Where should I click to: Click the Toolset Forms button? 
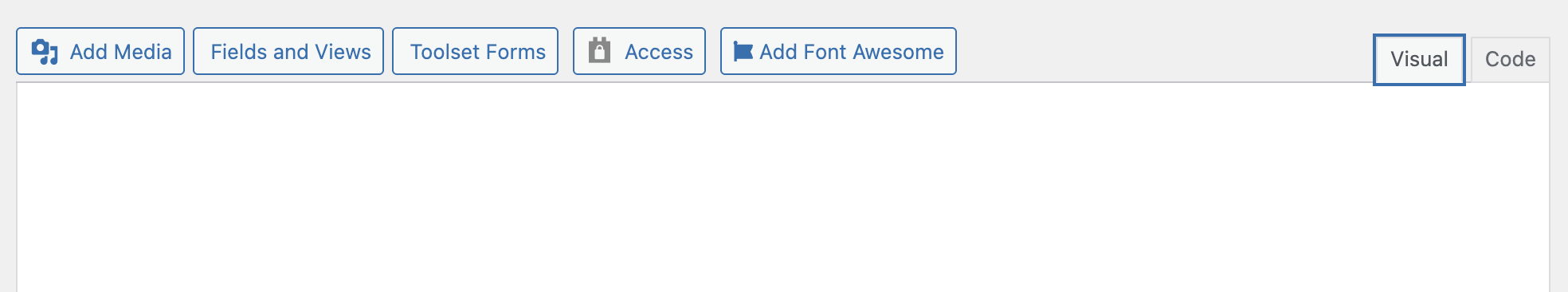coord(475,51)
